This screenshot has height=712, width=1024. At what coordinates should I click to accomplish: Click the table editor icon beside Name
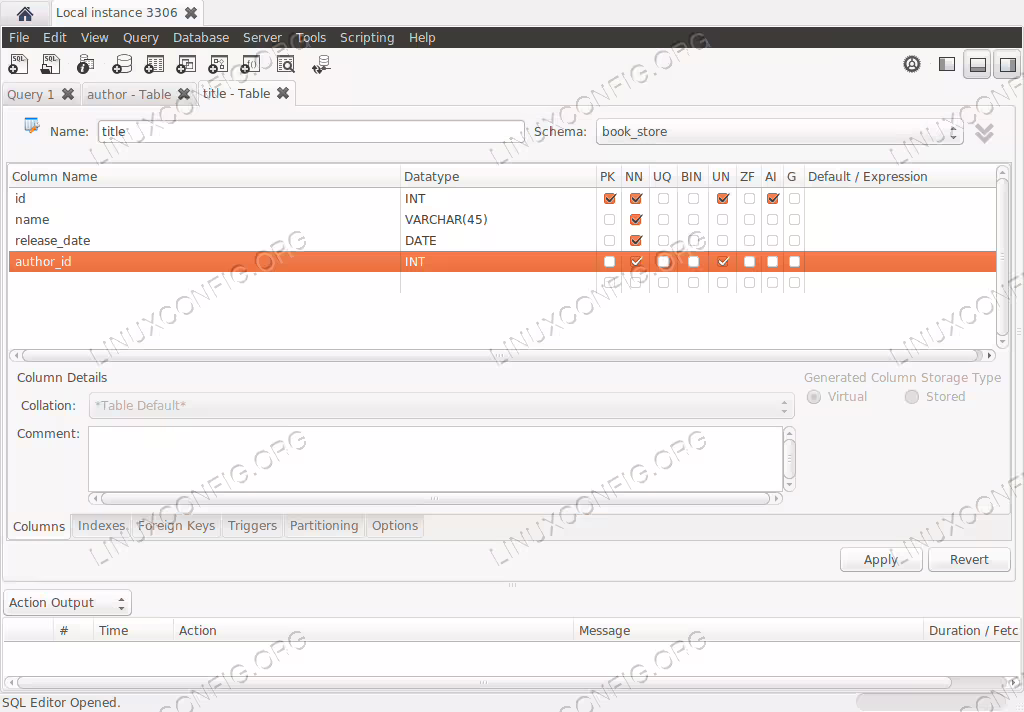31,125
